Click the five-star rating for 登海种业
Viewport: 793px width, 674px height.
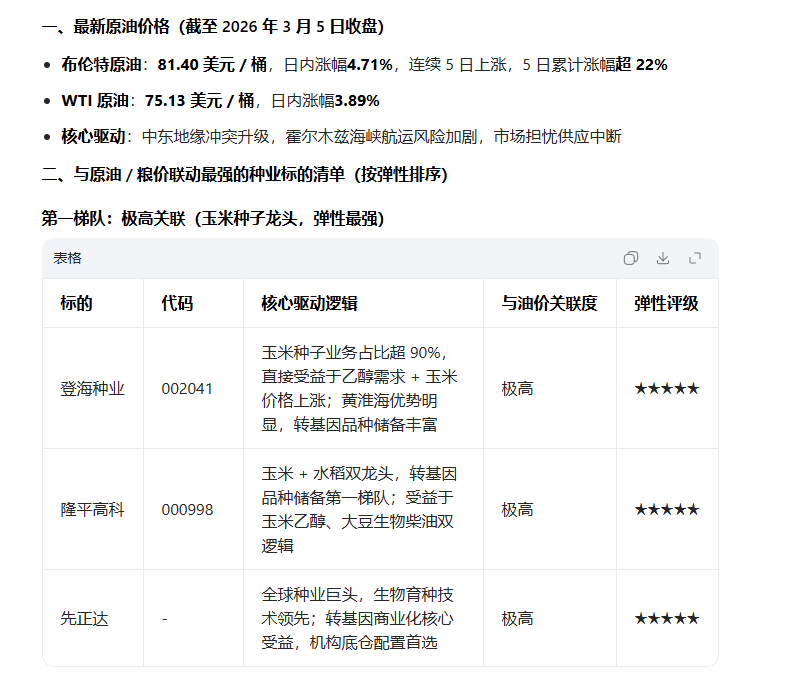[667, 388]
